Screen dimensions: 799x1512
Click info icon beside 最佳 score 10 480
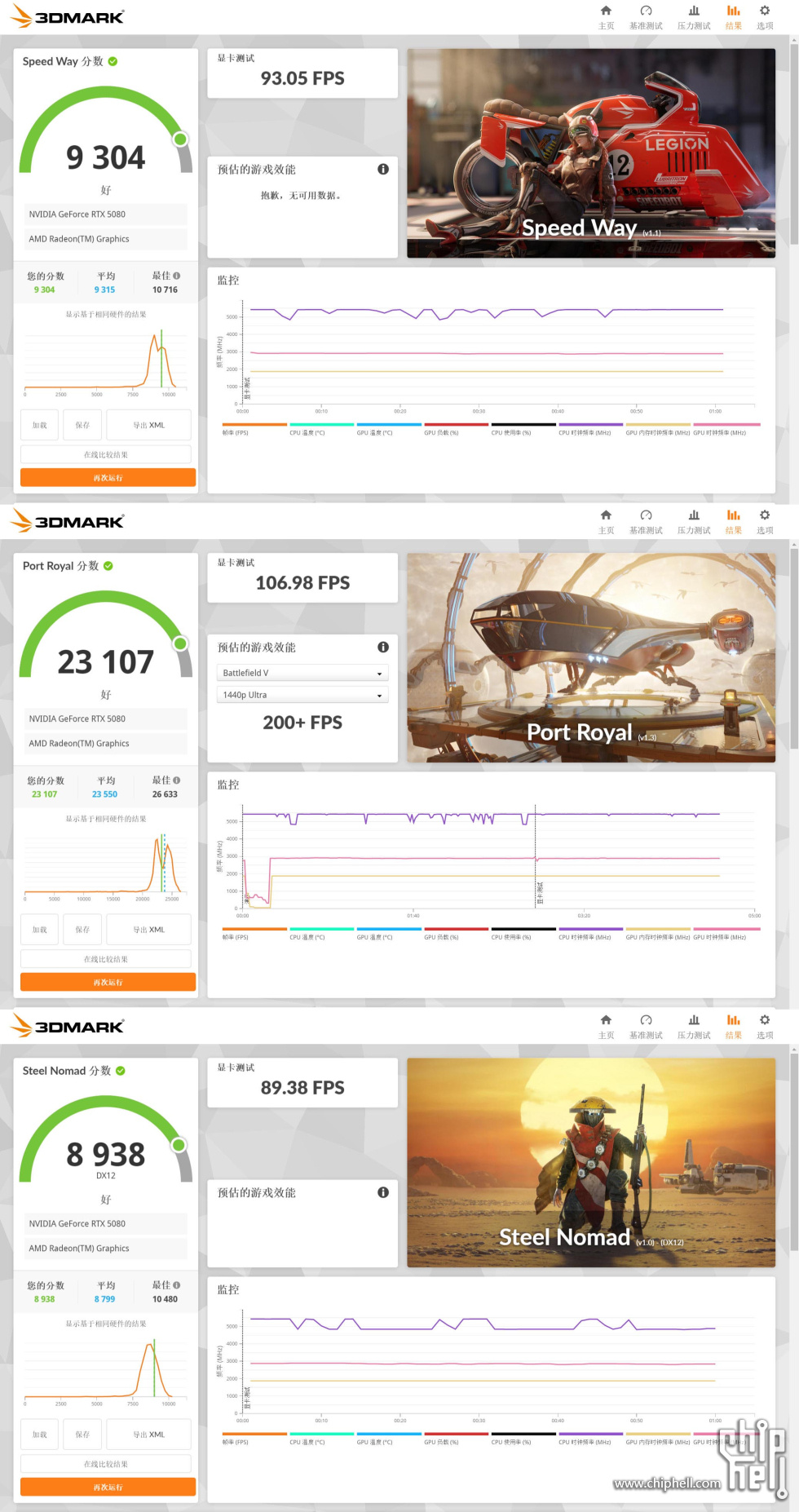click(177, 1285)
